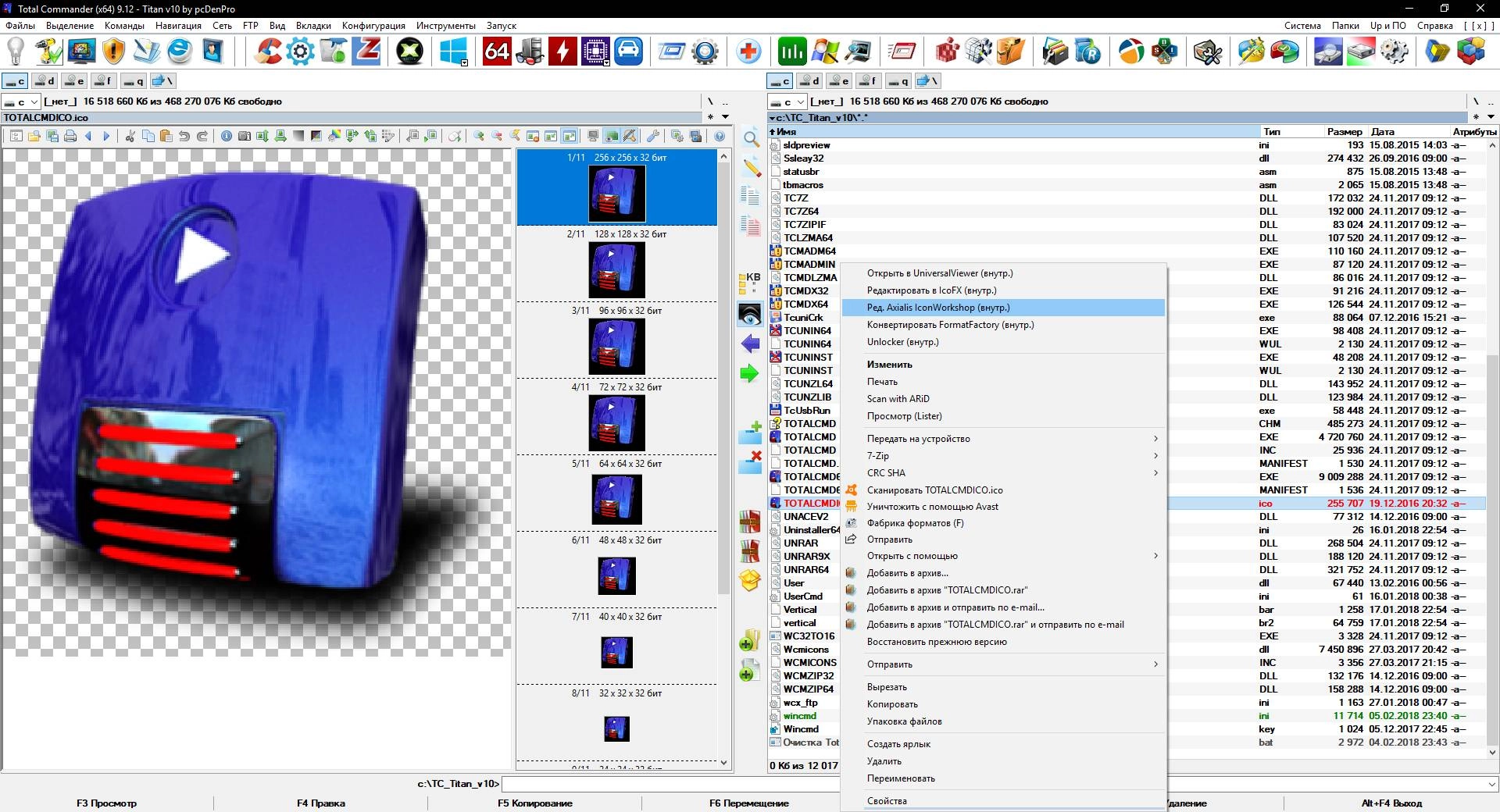Viewport: 1500px width, 812px height.
Task: Click Alt+F4 Выход button
Action: (1391, 803)
